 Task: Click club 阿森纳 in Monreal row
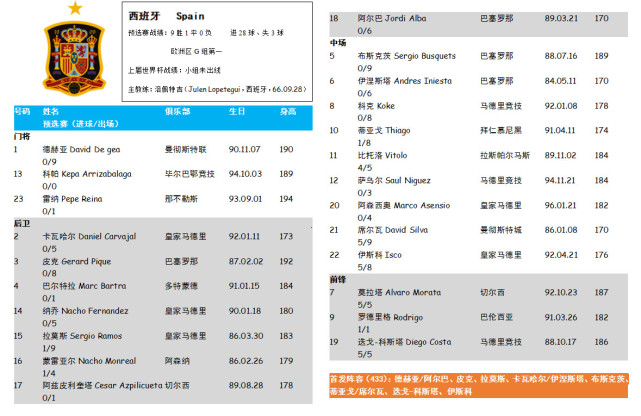click(177, 361)
